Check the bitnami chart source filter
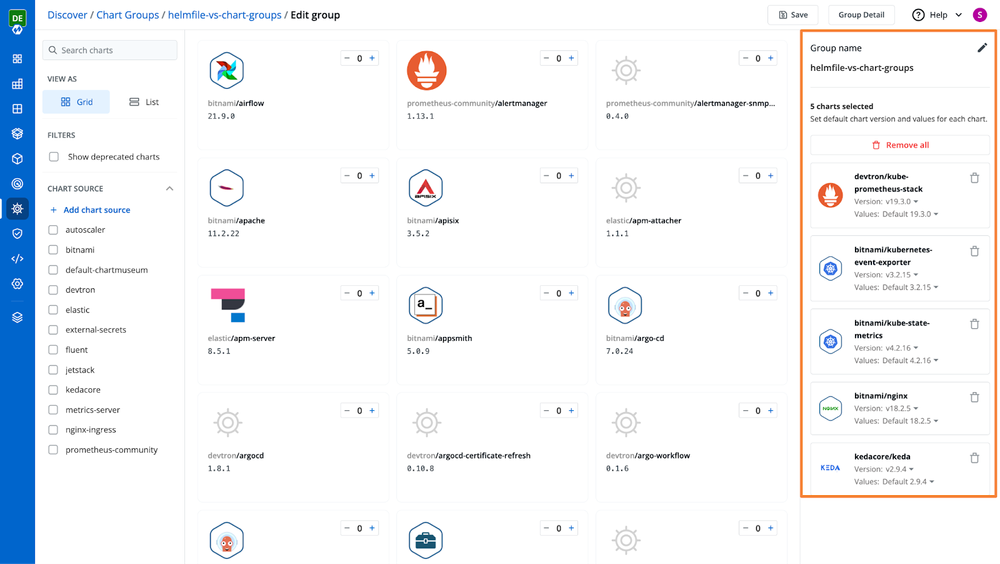 coord(54,250)
